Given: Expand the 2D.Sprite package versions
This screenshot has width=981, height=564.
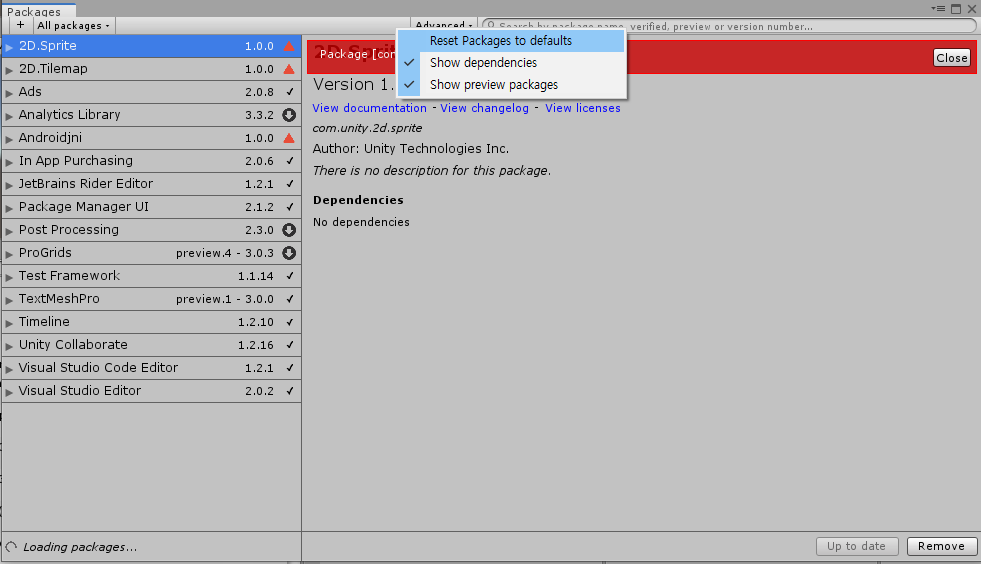Looking at the screenshot, I should [x=9, y=47].
